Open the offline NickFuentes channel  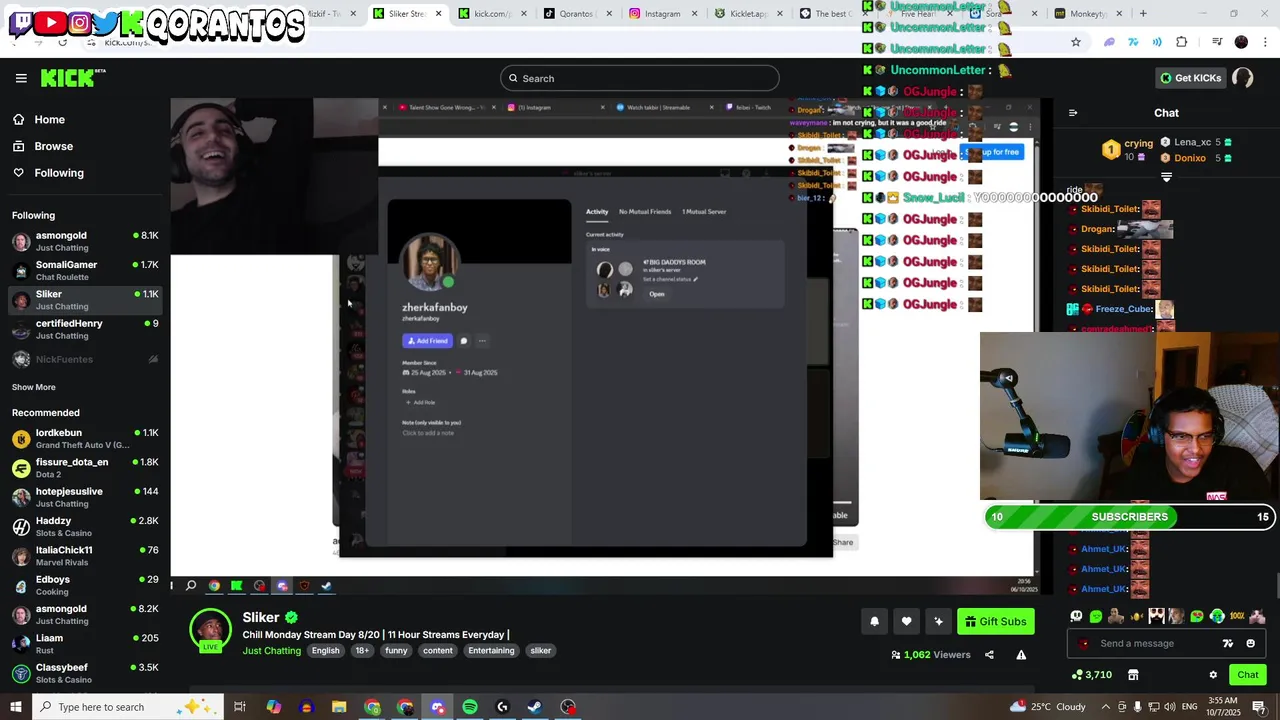pyautogui.click(x=85, y=359)
